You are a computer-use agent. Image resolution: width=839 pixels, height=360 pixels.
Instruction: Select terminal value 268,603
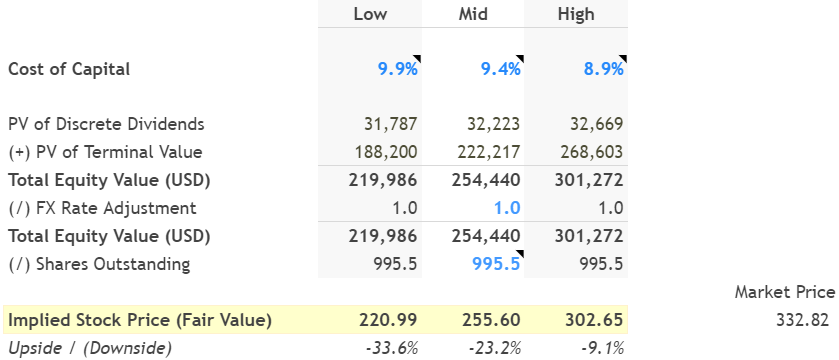tap(592, 152)
